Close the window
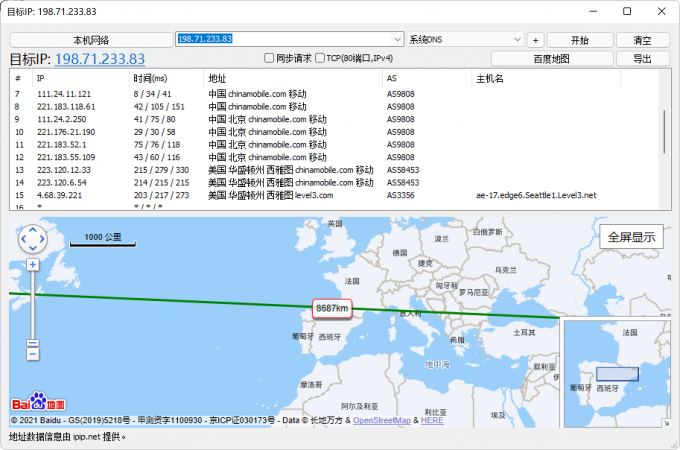Screen dimensions: 680x450 point(661,11)
